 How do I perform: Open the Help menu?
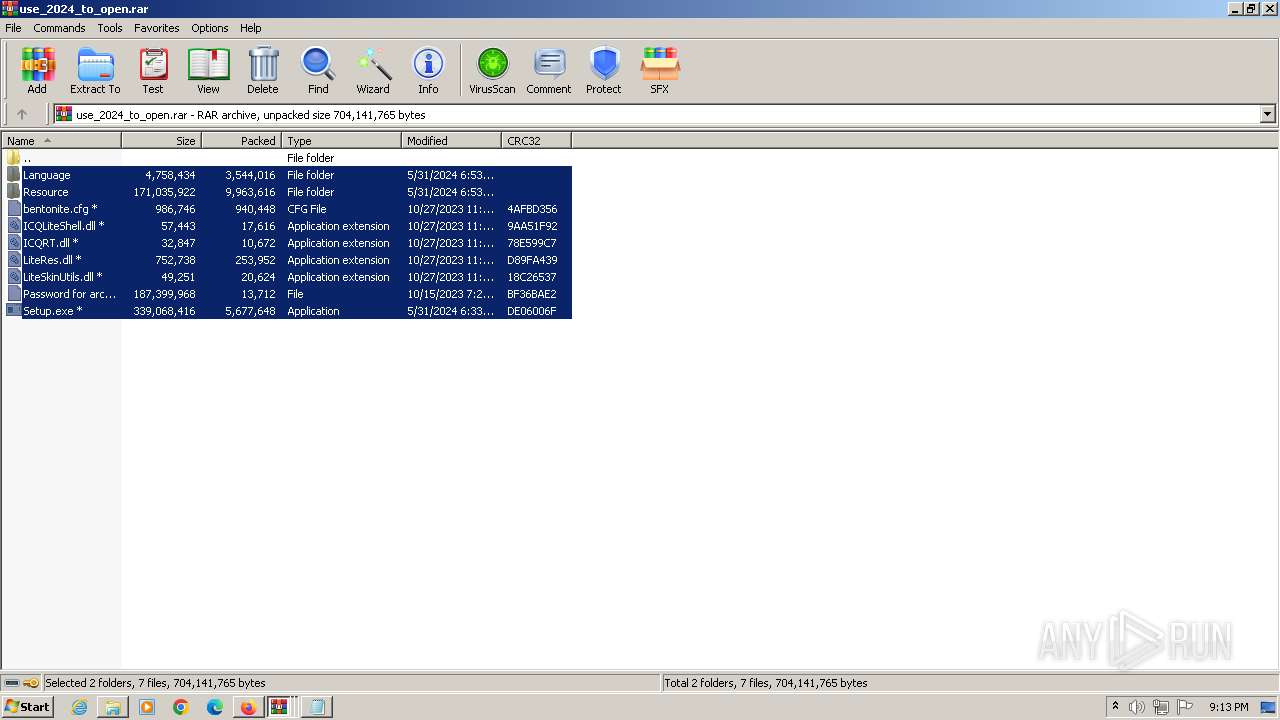(x=251, y=28)
